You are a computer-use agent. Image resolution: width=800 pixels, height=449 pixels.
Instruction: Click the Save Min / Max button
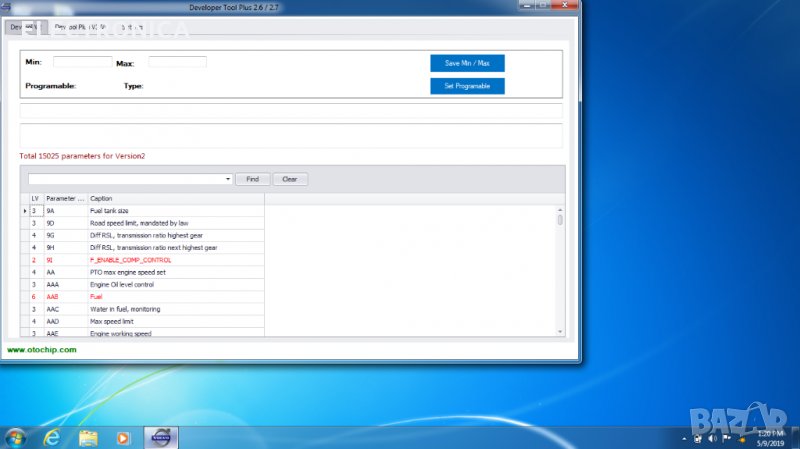[467, 63]
